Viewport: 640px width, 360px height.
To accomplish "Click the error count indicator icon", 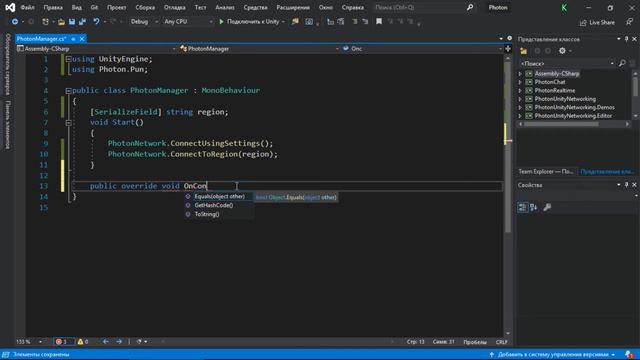I will coord(59,342).
